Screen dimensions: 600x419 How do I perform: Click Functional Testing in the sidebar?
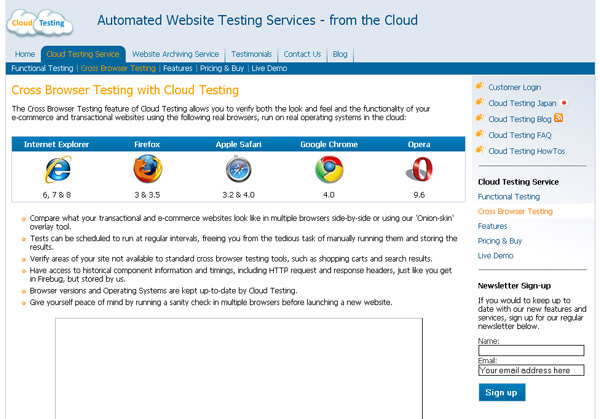click(509, 197)
